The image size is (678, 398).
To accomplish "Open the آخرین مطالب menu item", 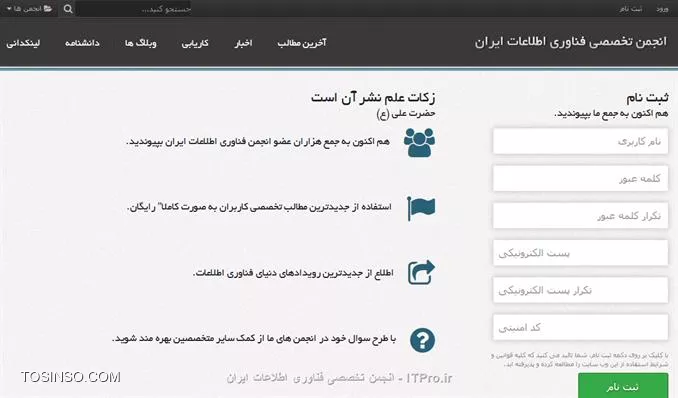I will point(302,43).
